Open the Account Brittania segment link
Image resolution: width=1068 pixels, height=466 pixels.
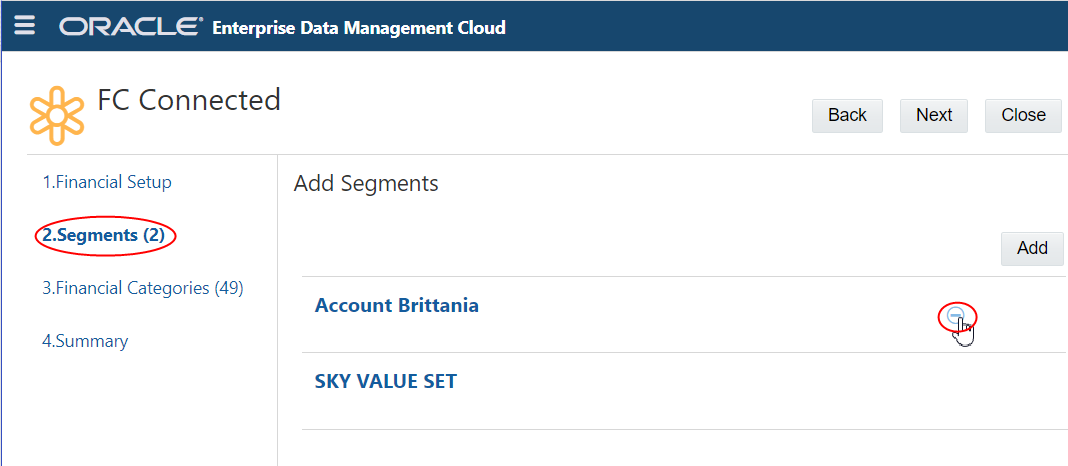point(396,305)
